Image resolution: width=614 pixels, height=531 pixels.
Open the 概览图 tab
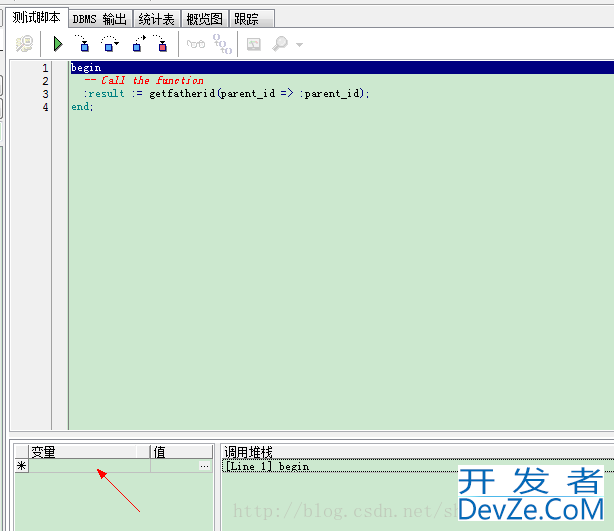[x=204, y=19]
